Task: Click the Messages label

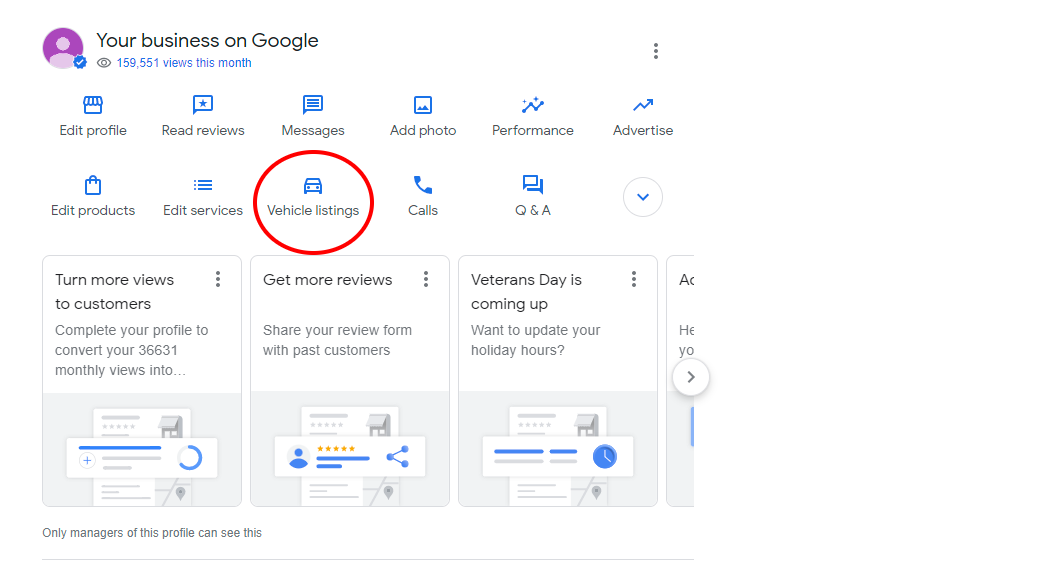Action: point(313,130)
